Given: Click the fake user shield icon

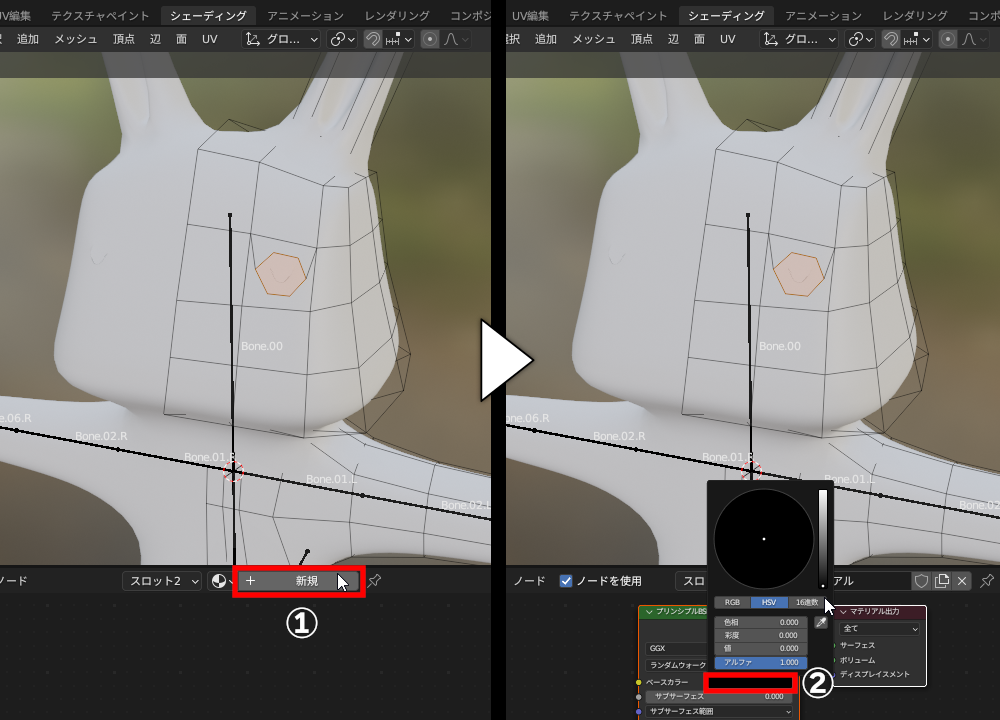Looking at the screenshot, I should click(921, 581).
